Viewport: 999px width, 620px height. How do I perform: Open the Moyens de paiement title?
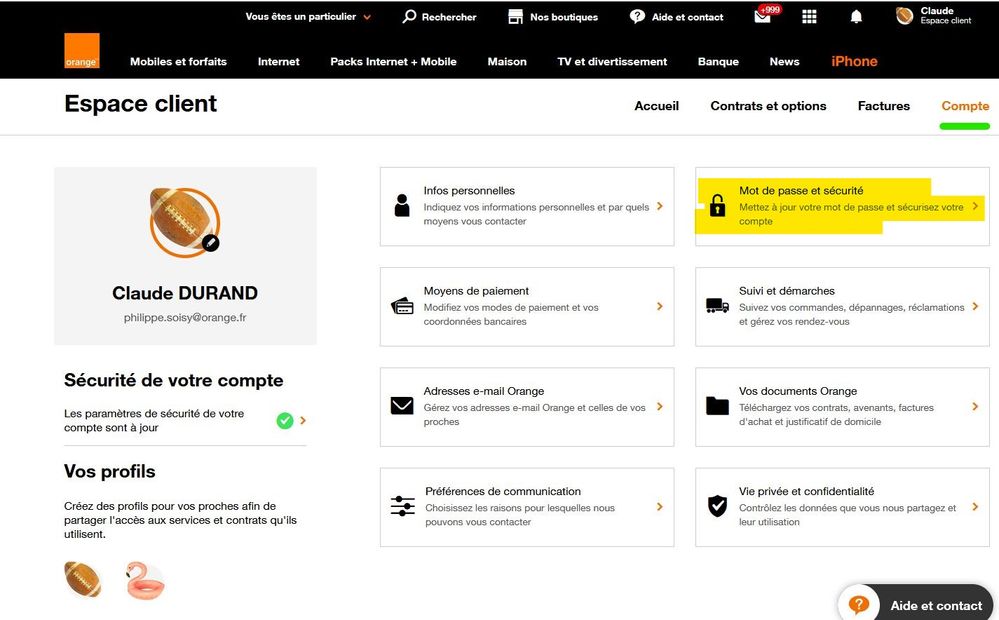(476, 291)
